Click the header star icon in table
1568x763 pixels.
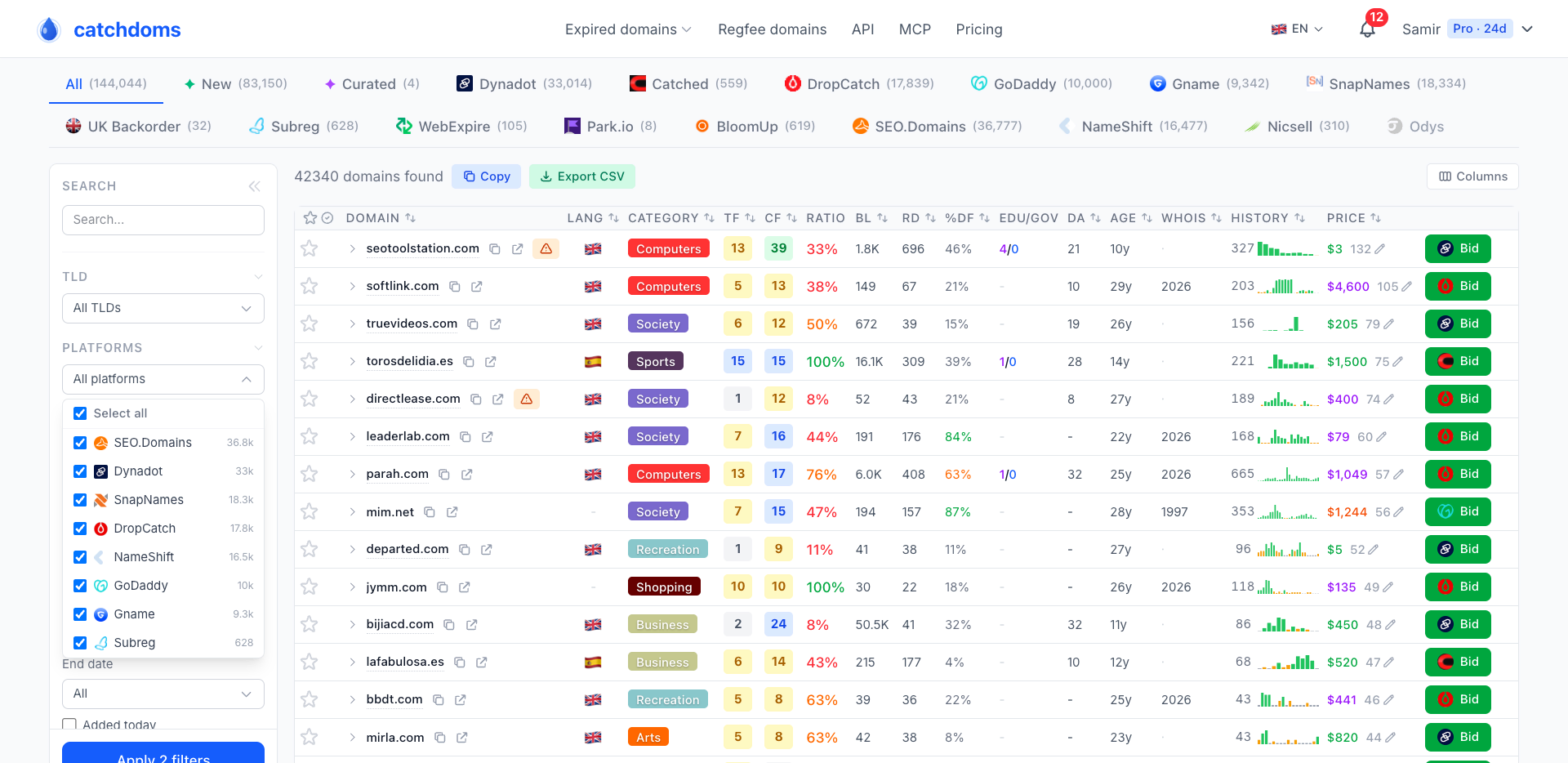tap(310, 218)
